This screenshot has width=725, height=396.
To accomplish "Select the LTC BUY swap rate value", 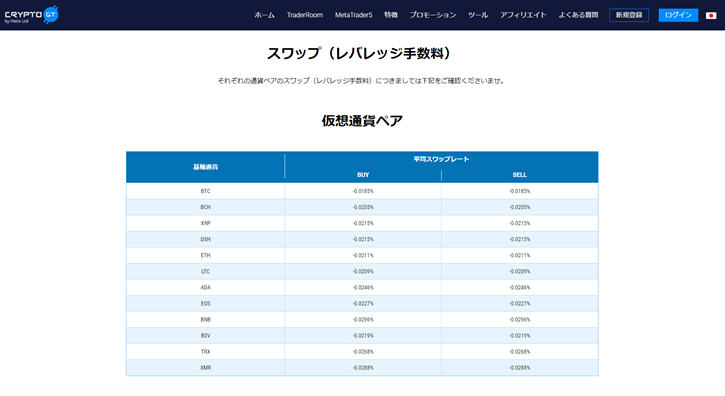I will point(363,272).
